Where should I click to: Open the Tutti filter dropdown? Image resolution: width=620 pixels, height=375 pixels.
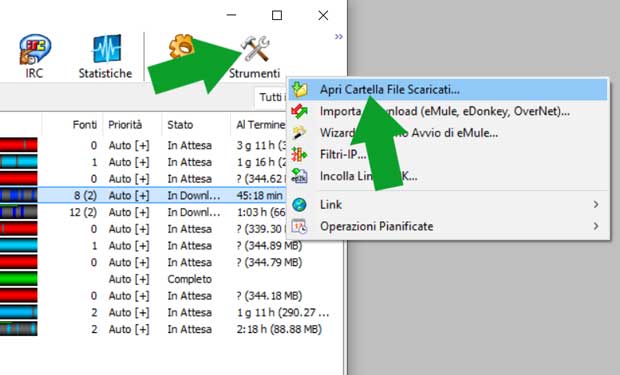(x=271, y=97)
